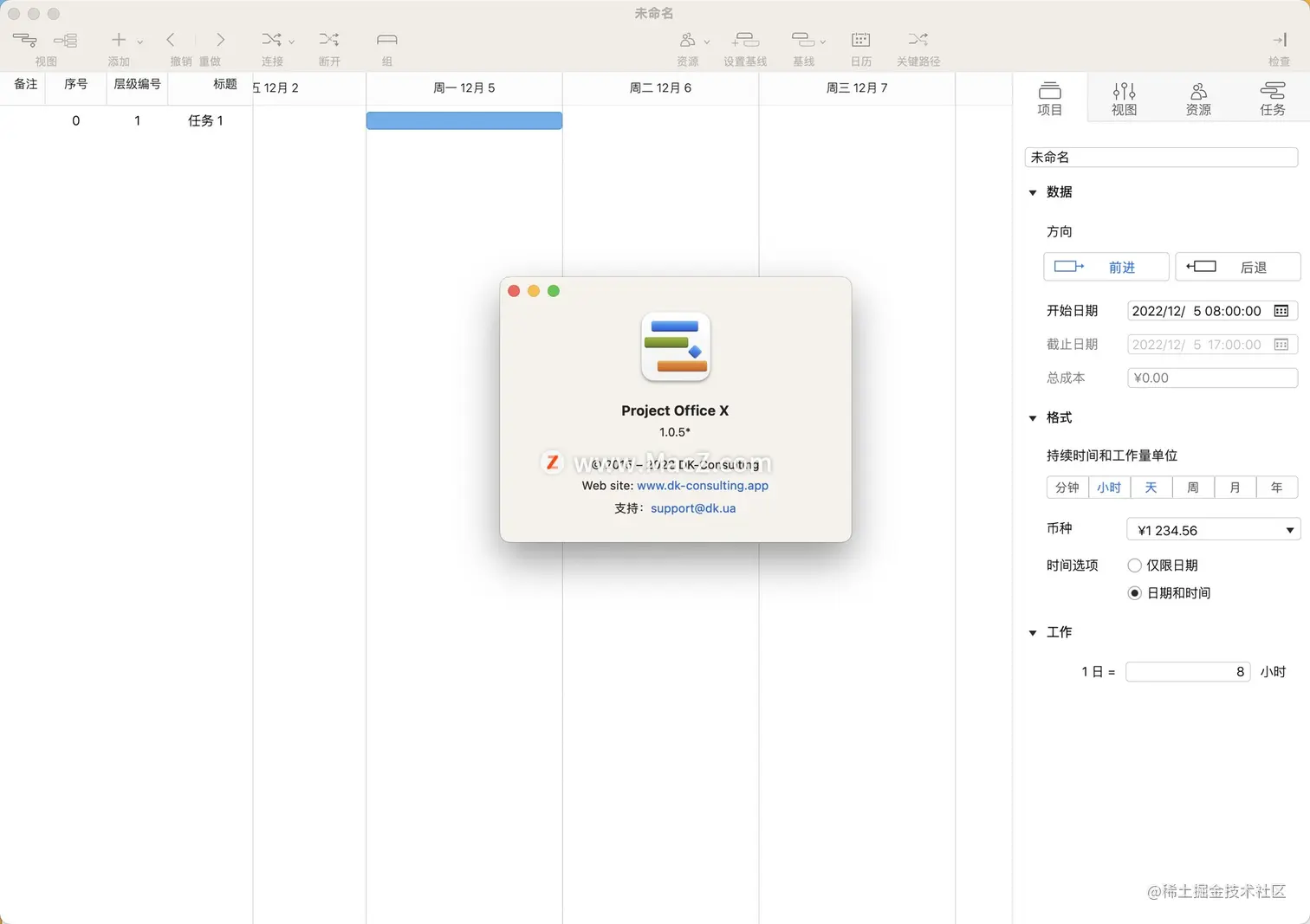Select the 周 duration unit
This screenshot has height=924, width=1310.
pyautogui.click(x=1193, y=488)
